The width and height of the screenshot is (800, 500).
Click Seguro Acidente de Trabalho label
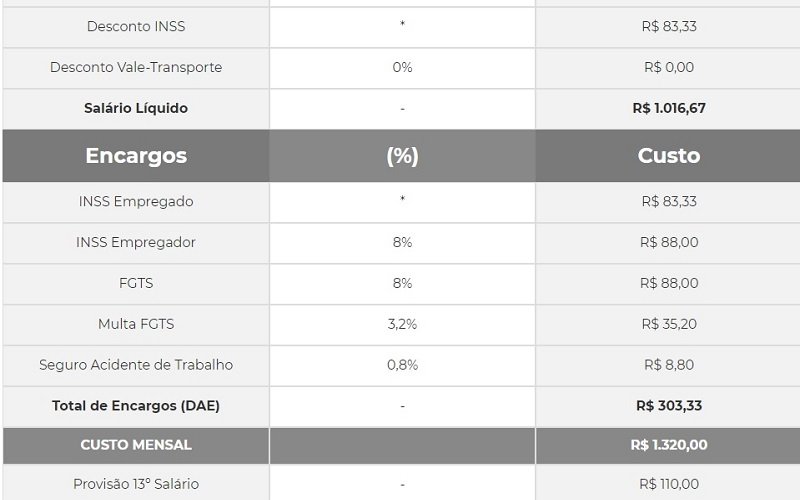(x=136, y=365)
